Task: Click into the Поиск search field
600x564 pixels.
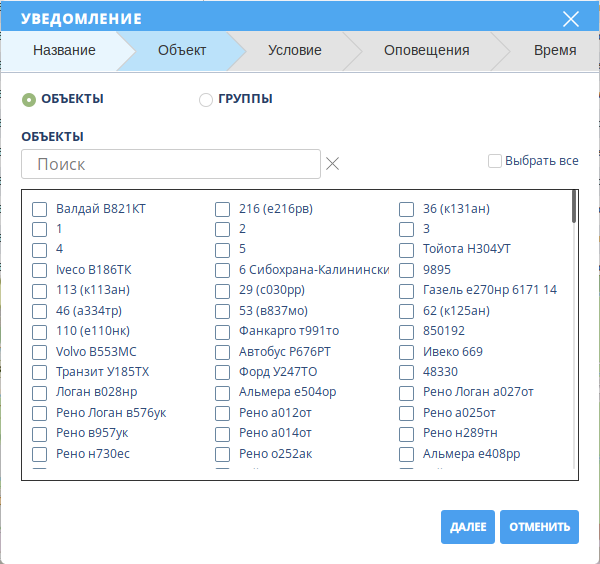Action: [170, 164]
